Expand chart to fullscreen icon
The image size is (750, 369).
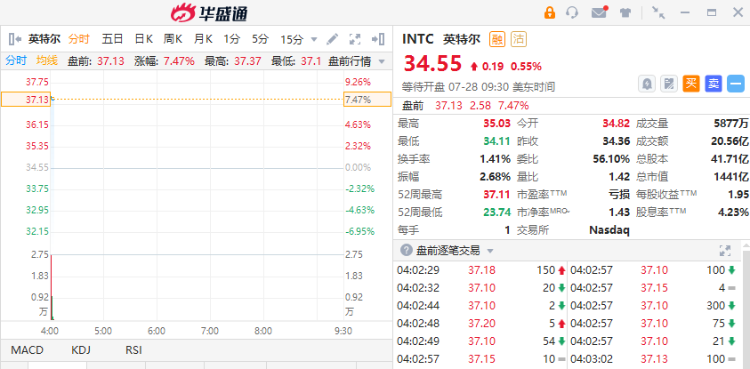(355, 39)
